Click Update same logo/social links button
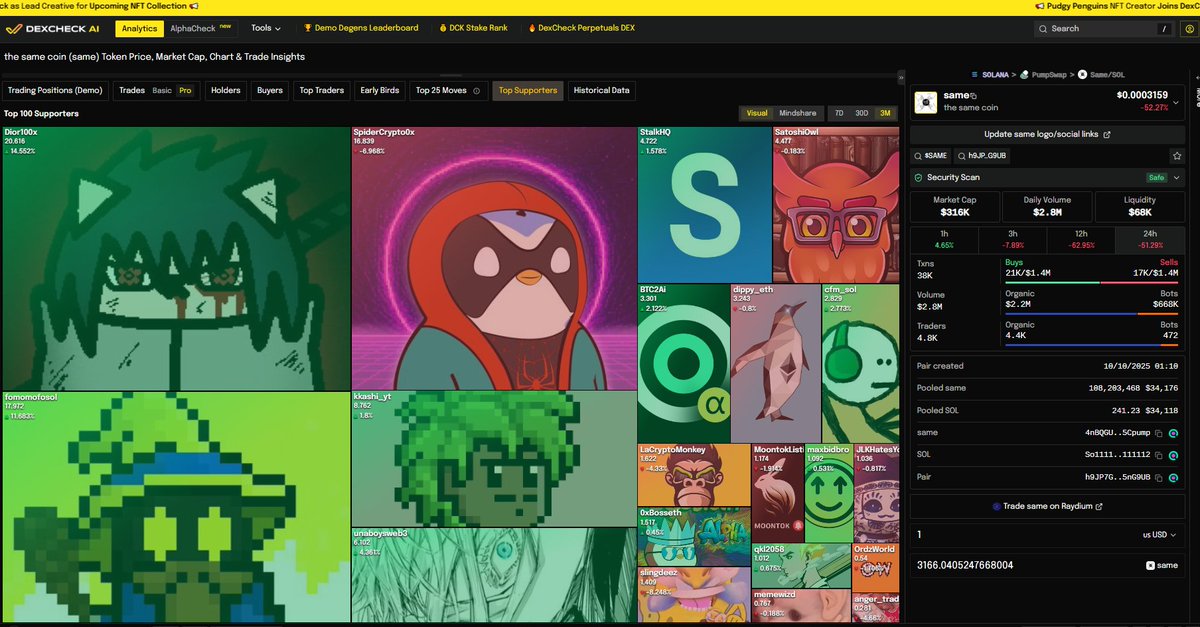 [x=1047, y=134]
